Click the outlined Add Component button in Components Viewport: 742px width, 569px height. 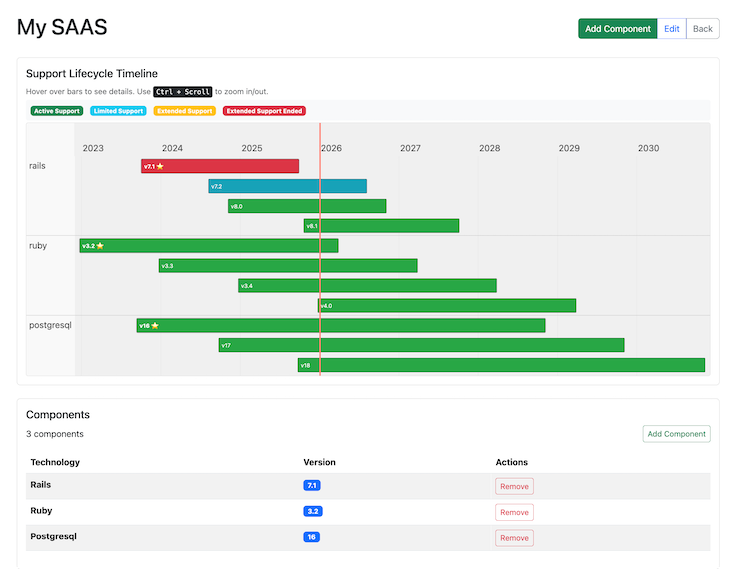click(676, 434)
